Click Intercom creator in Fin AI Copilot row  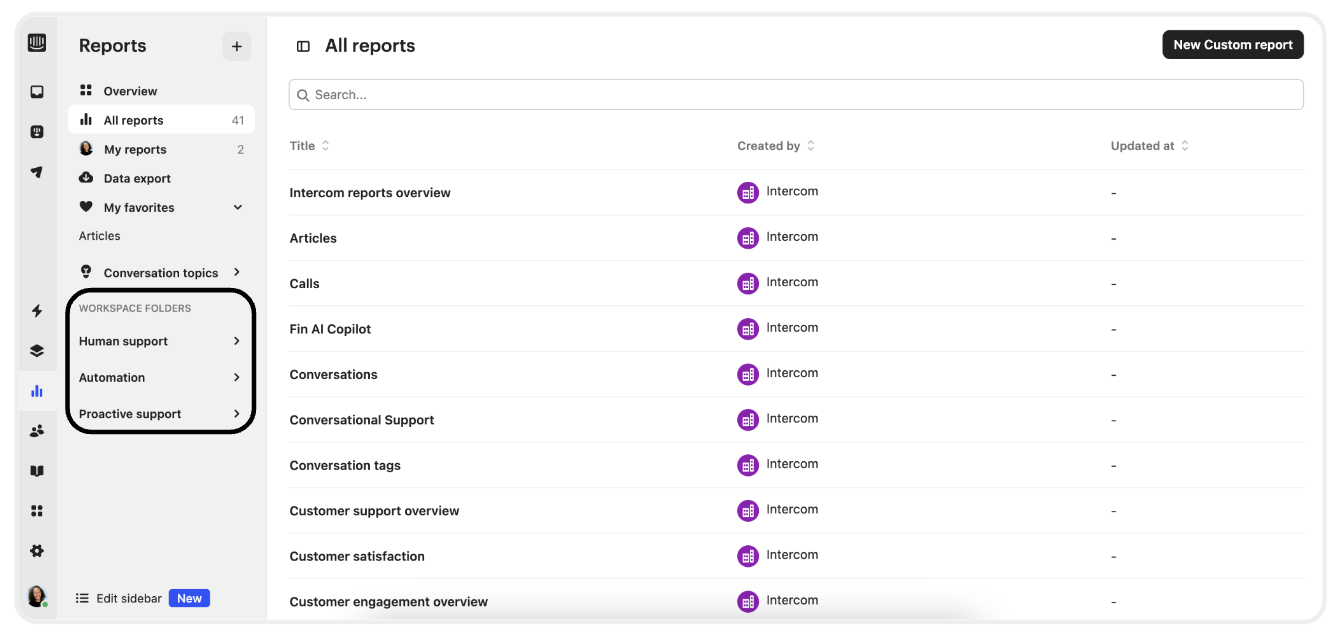[x=778, y=328]
